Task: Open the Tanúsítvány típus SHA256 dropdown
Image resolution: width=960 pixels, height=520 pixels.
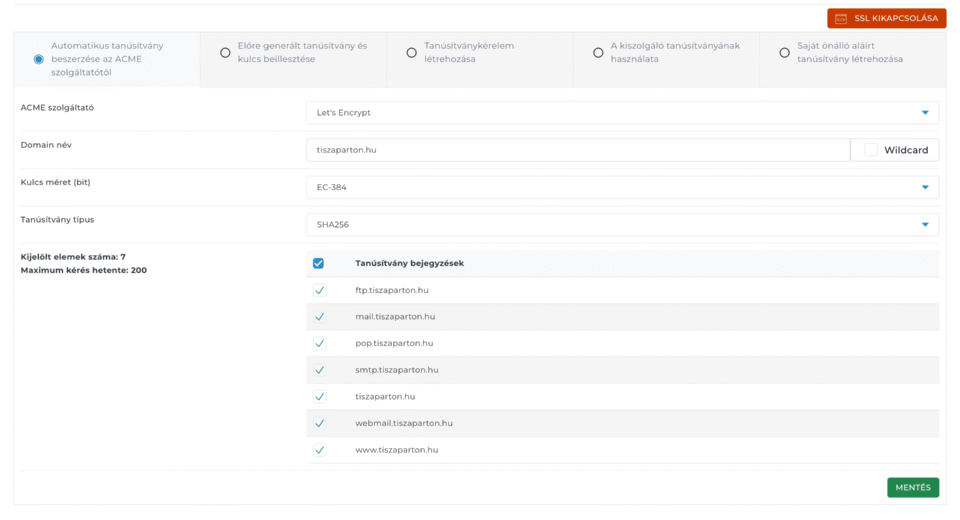Action: pyautogui.click(x=621, y=225)
